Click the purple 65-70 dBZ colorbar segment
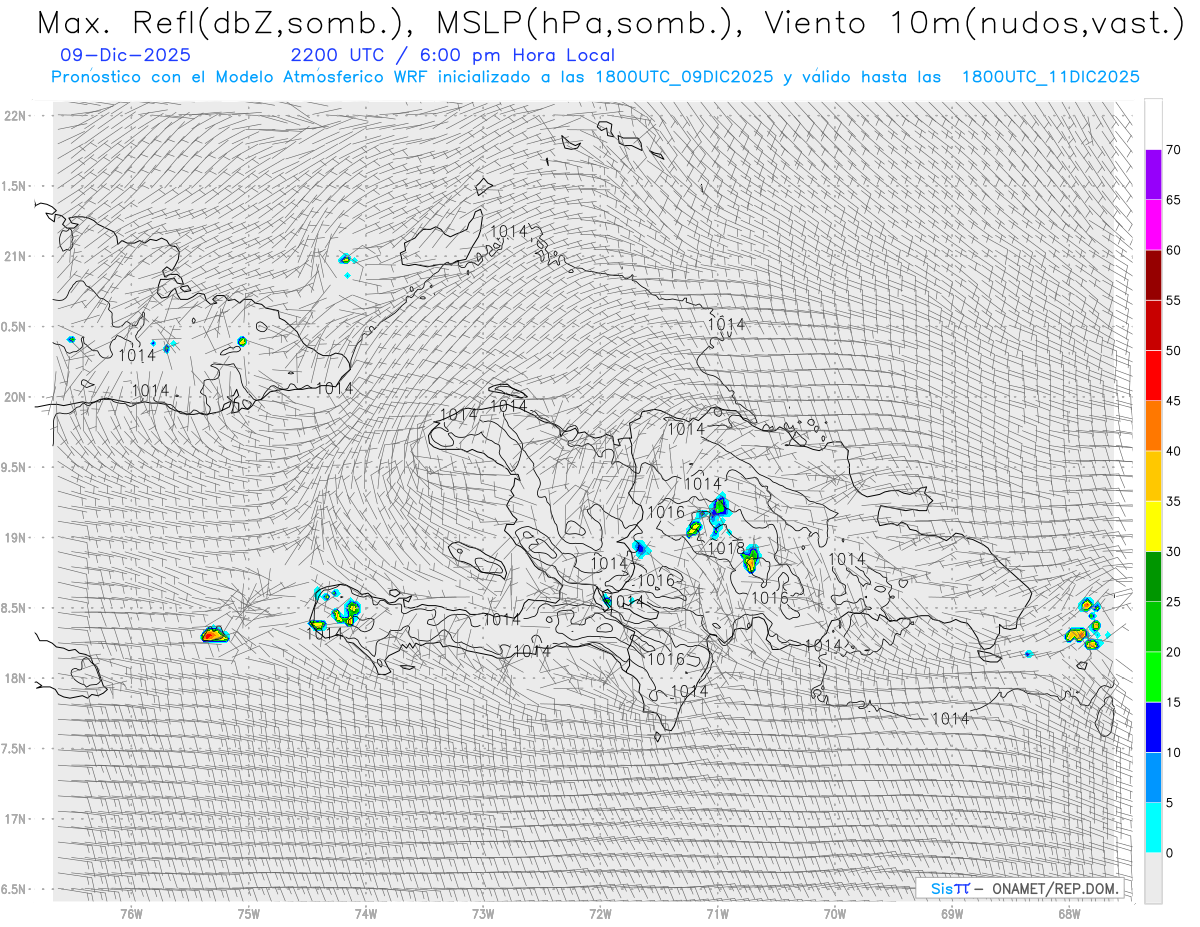The image size is (1200, 927). [1153, 175]
